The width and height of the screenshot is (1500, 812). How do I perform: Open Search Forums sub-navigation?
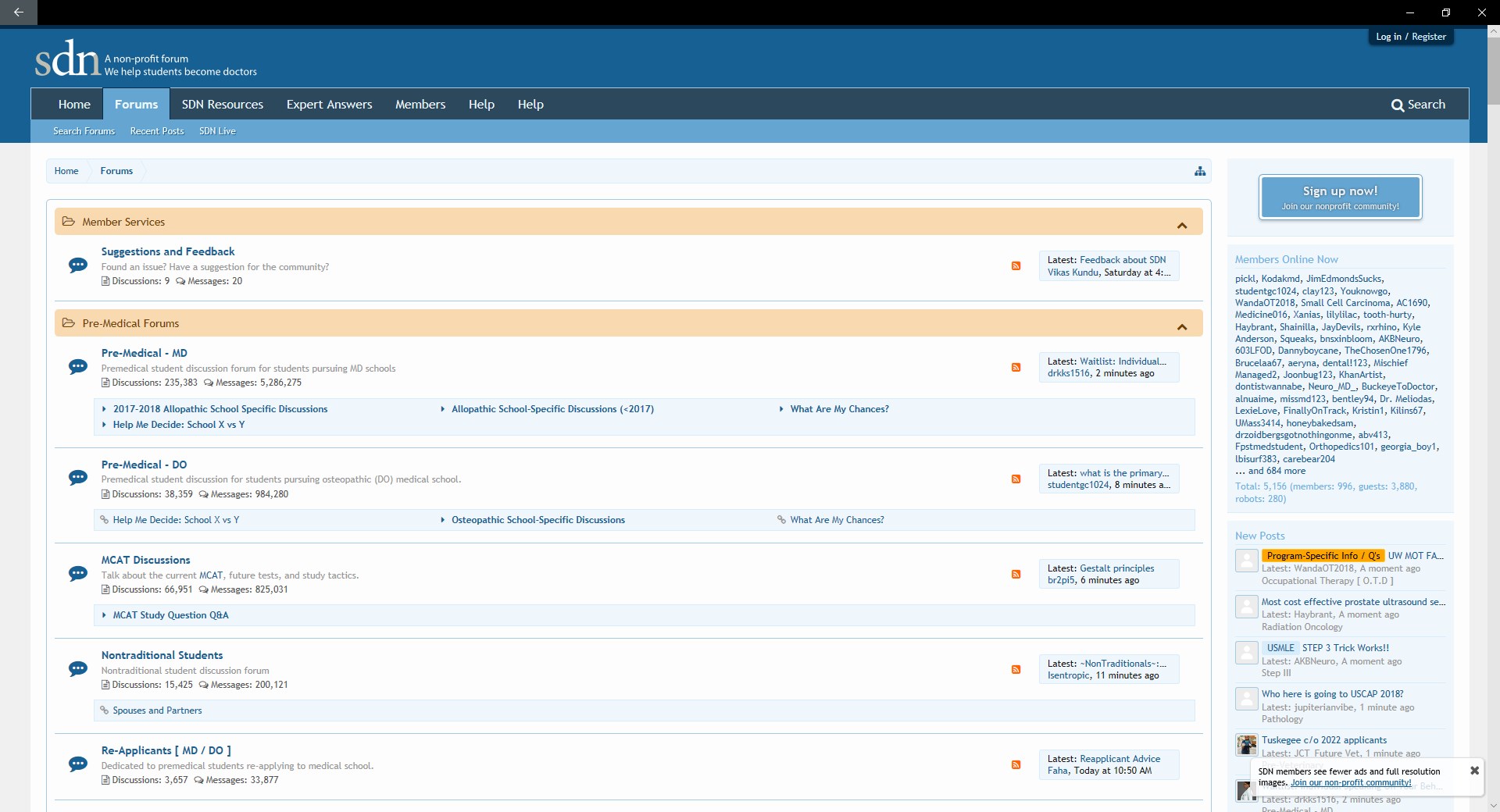84,131
